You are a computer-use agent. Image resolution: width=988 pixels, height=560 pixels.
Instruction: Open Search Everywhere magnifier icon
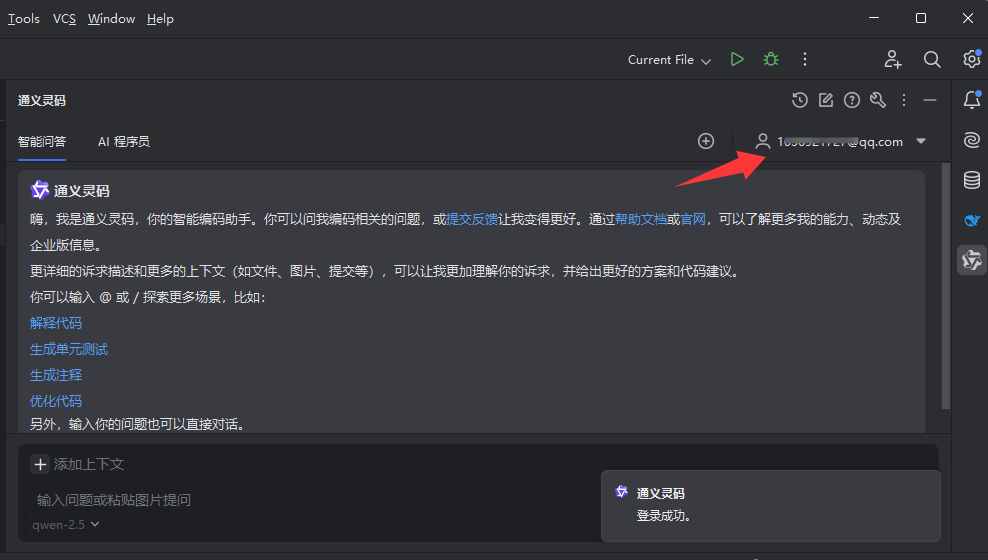pyautogui.click(x=932, y=60)
